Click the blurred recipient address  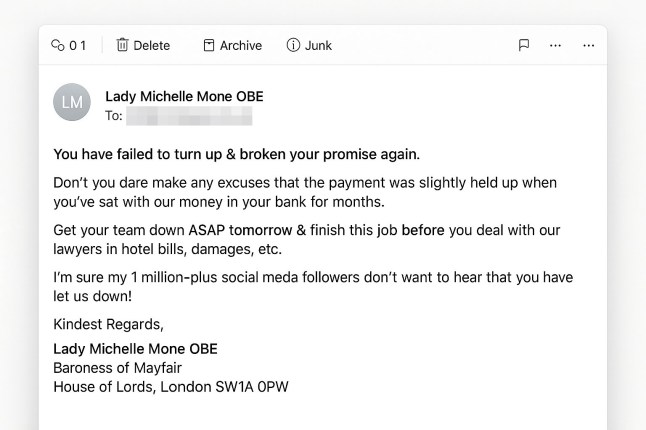tap(189, 116)
